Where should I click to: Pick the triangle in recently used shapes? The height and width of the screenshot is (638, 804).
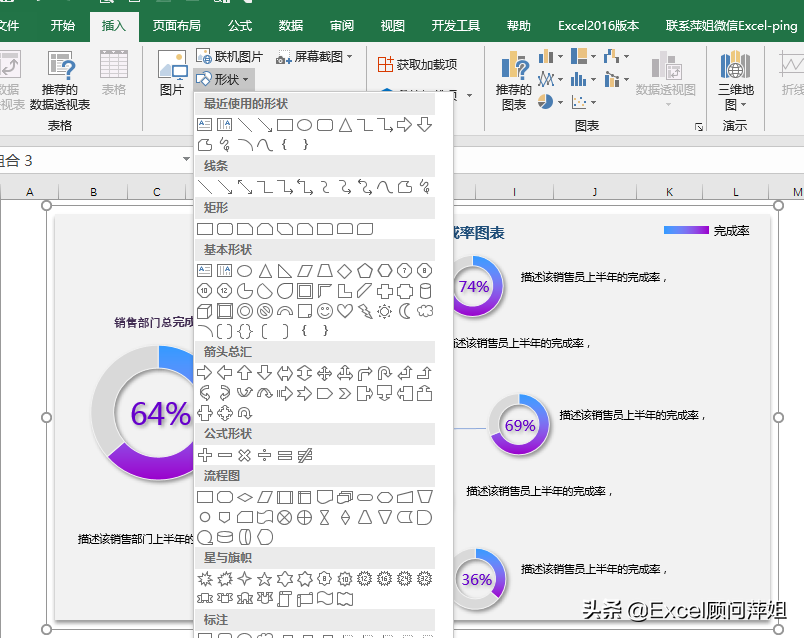click(x=345, y=125)
